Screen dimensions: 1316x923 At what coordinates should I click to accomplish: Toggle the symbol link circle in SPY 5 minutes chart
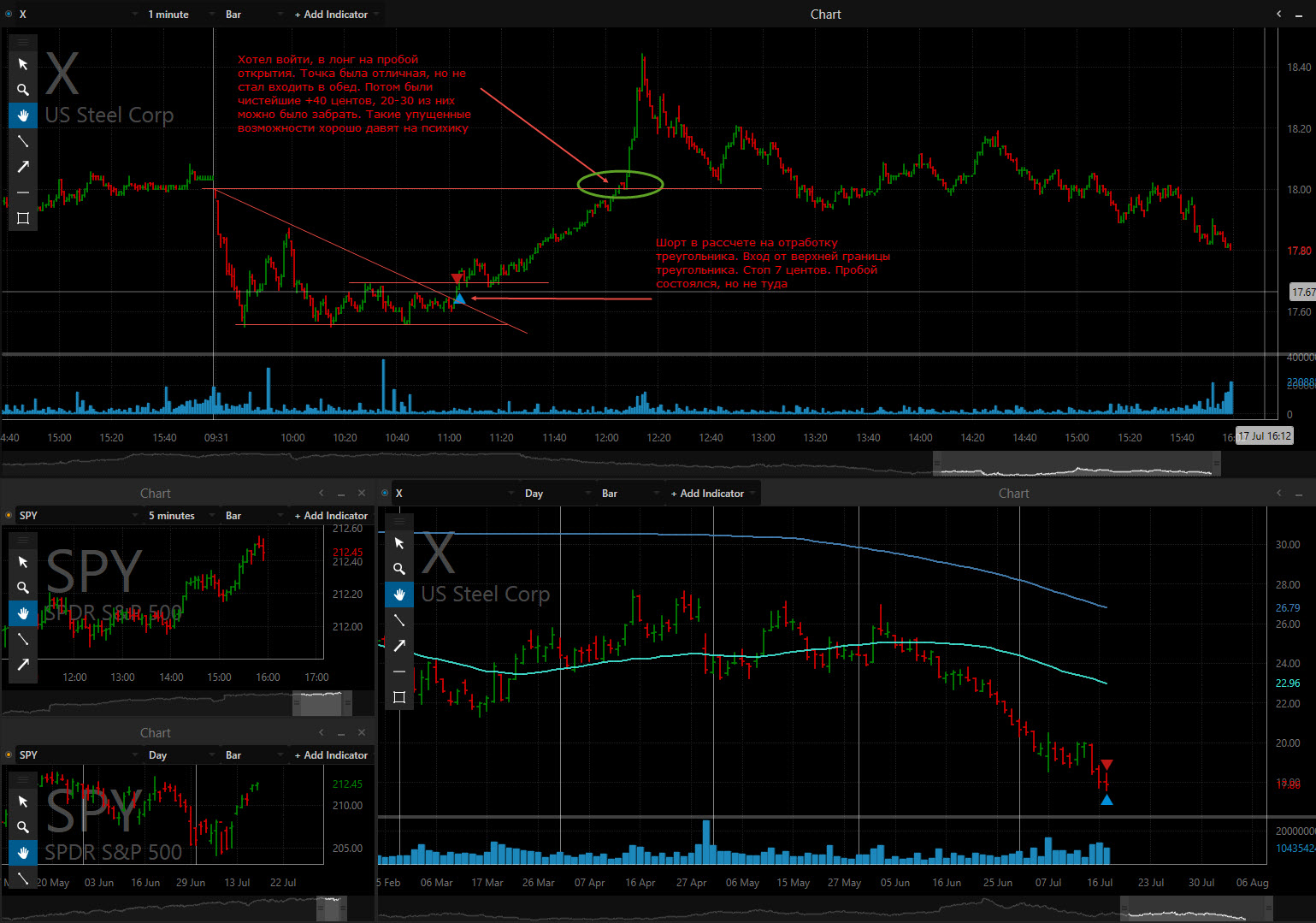(x=9, y=516)
